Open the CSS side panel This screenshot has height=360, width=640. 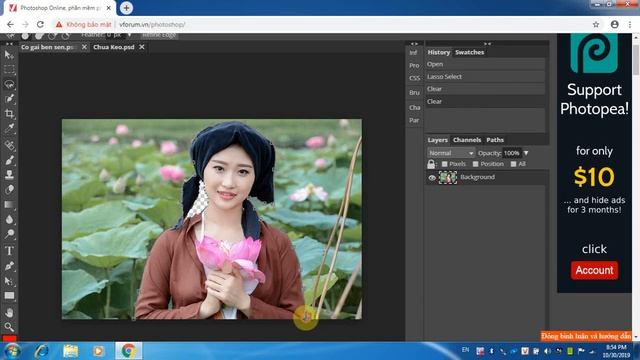point(414,78)
